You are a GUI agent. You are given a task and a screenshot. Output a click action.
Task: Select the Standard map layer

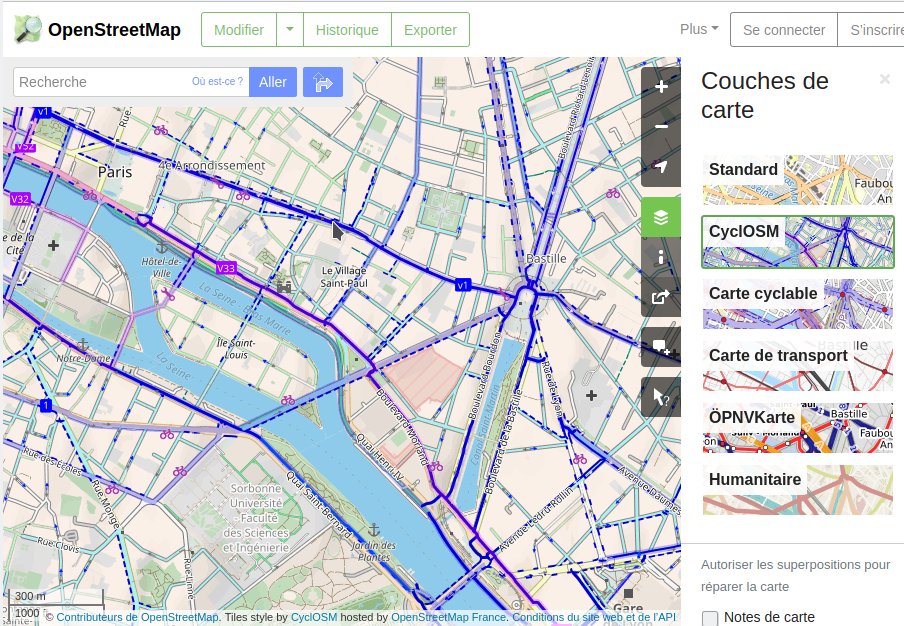[798, 180]
